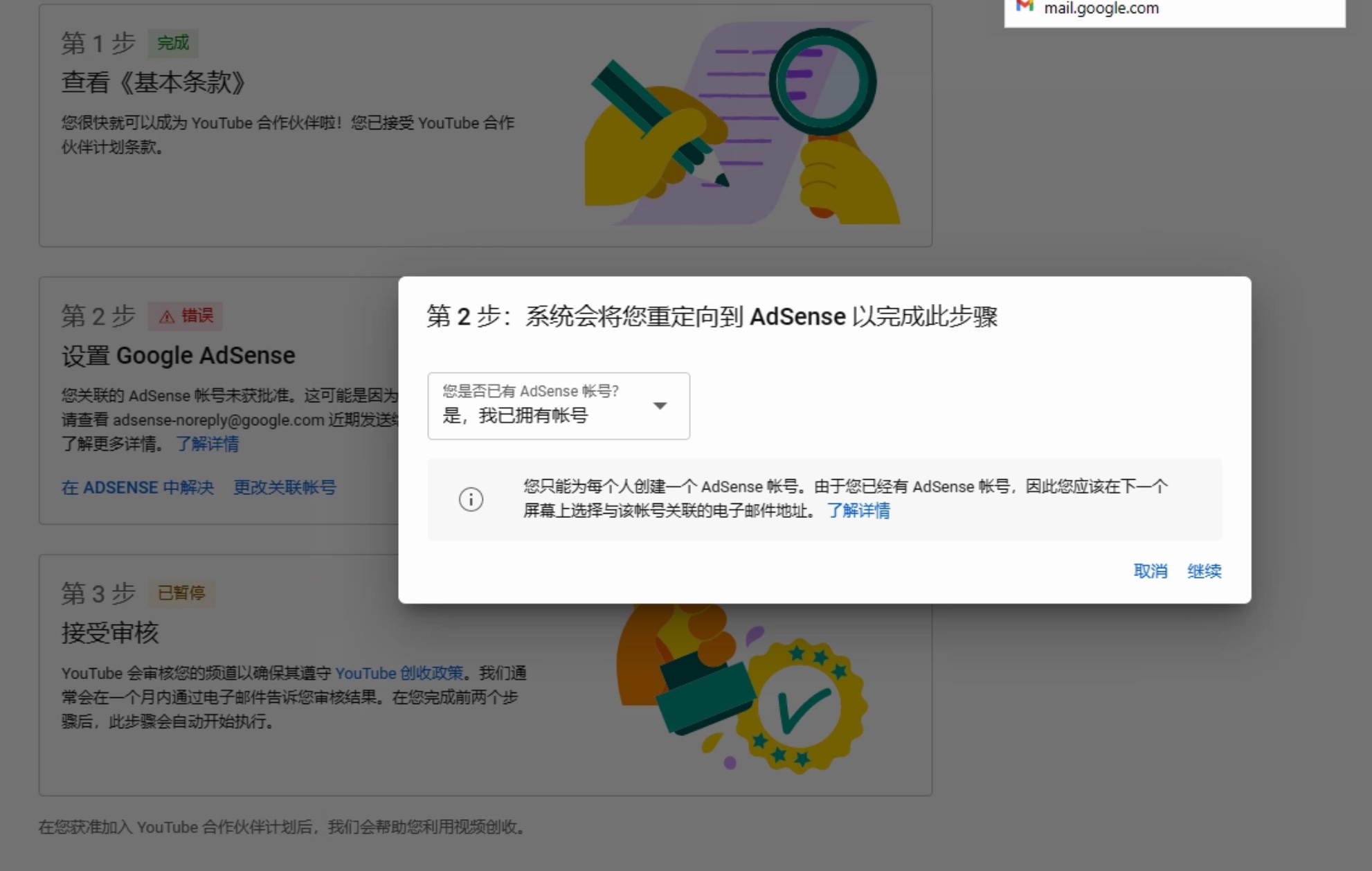Click the 完成 badge in step 1
The width and height of the screenshot is (1372, 871).
(173, 43)
